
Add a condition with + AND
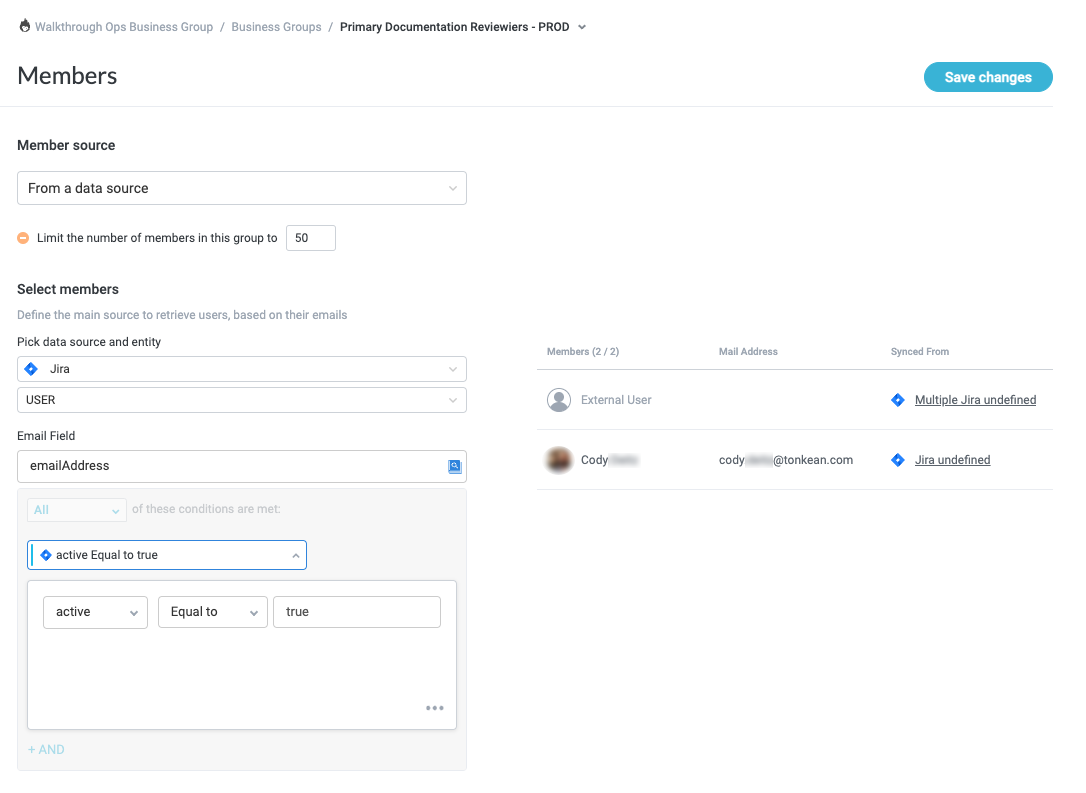point(46,750)
